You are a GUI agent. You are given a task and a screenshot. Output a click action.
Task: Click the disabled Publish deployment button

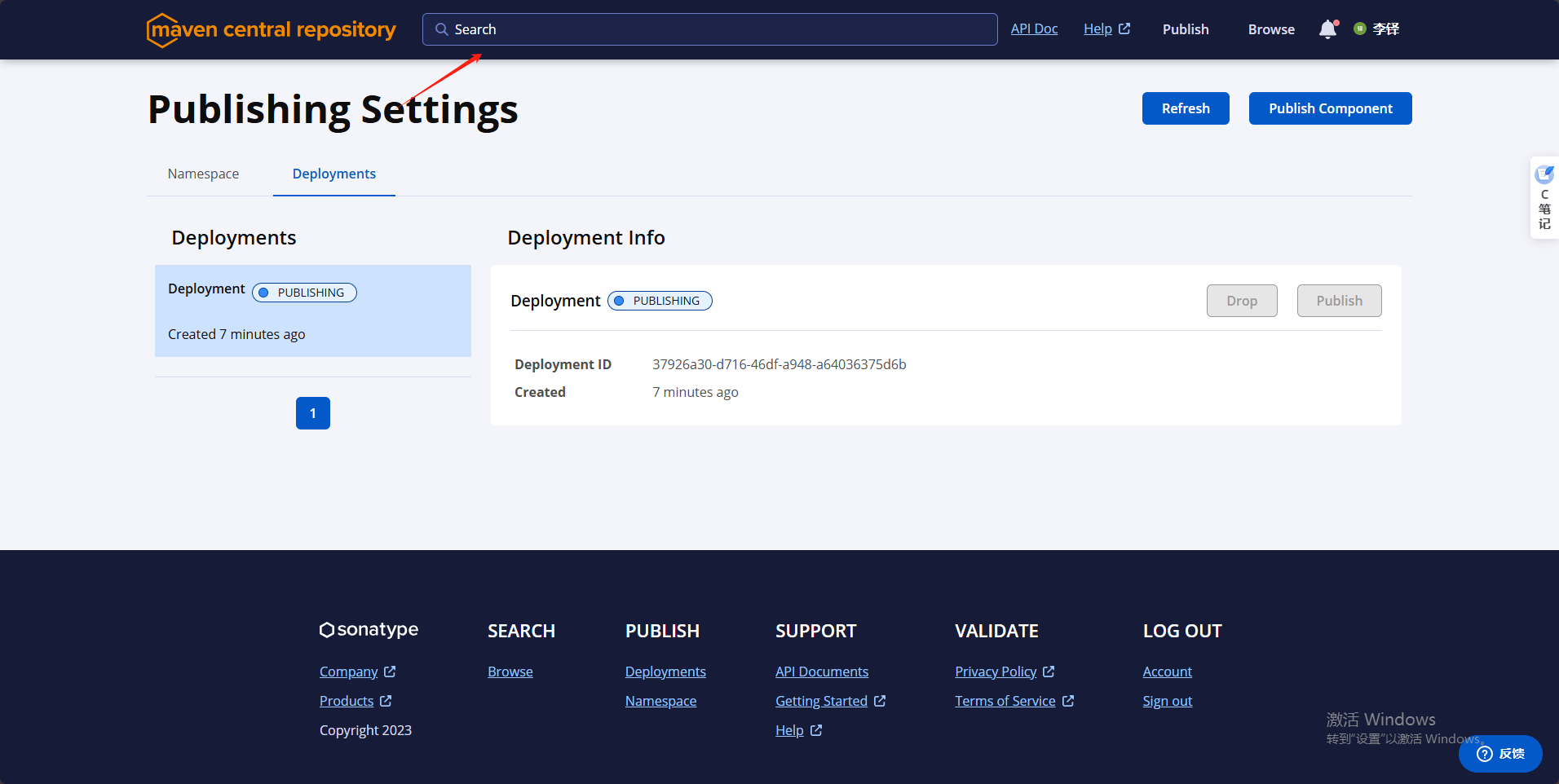[1339, 301]
